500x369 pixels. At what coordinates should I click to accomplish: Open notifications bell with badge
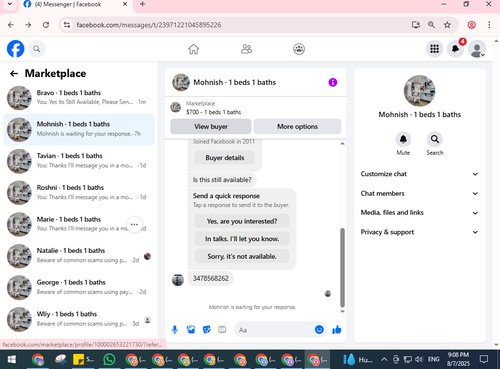[x=455, y=49]
